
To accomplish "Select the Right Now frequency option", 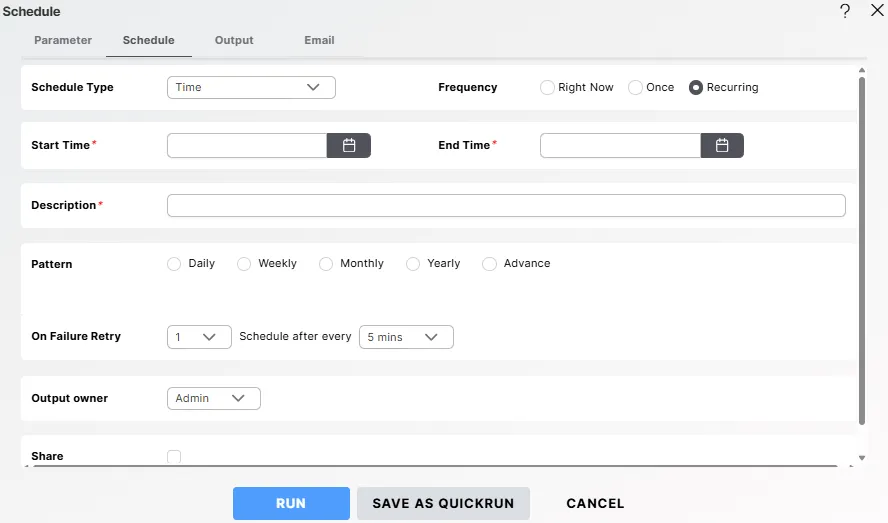I will [x=547, y=88].
